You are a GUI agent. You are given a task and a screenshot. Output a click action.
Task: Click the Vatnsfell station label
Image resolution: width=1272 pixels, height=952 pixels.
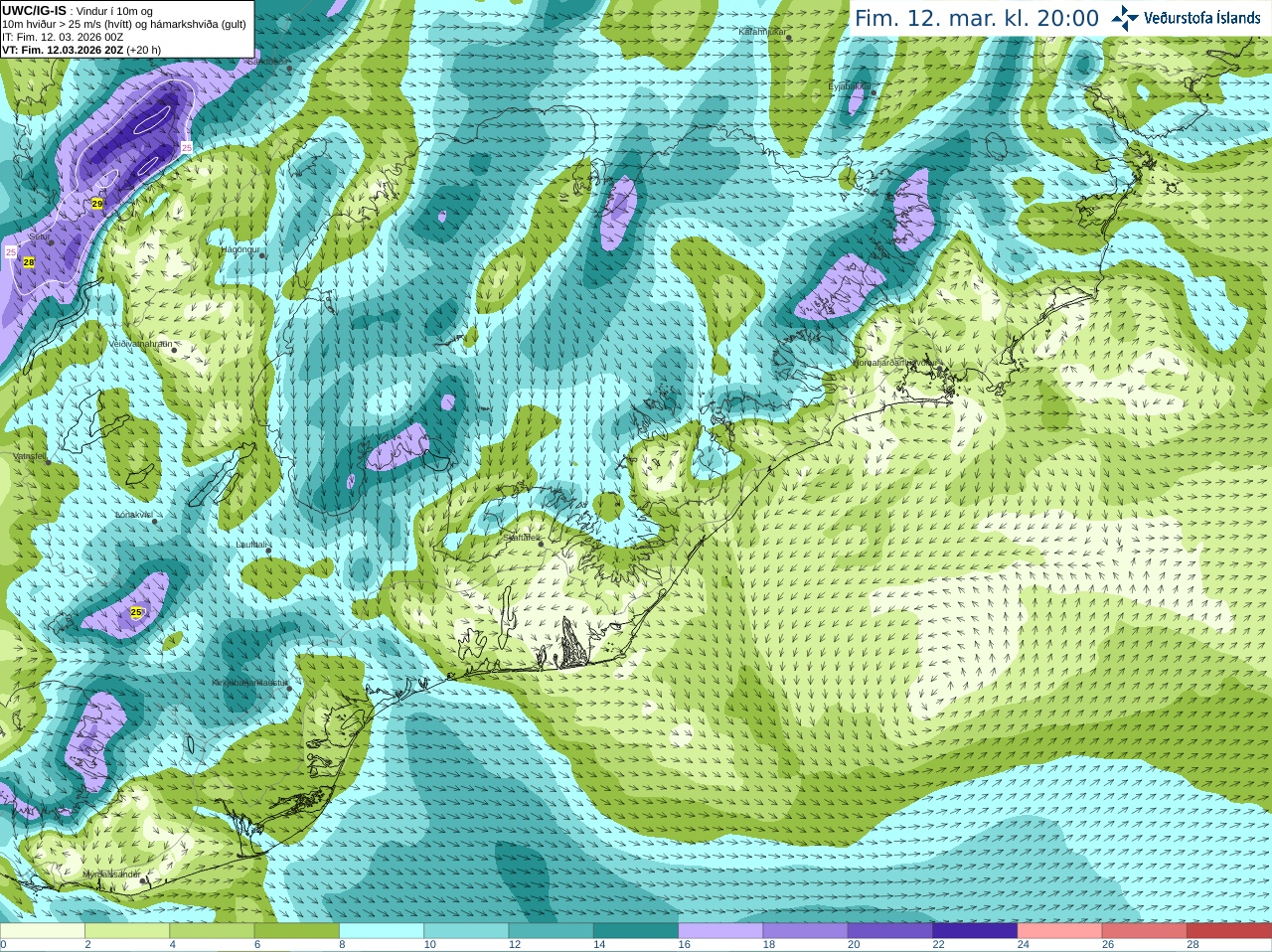point(30,456)
